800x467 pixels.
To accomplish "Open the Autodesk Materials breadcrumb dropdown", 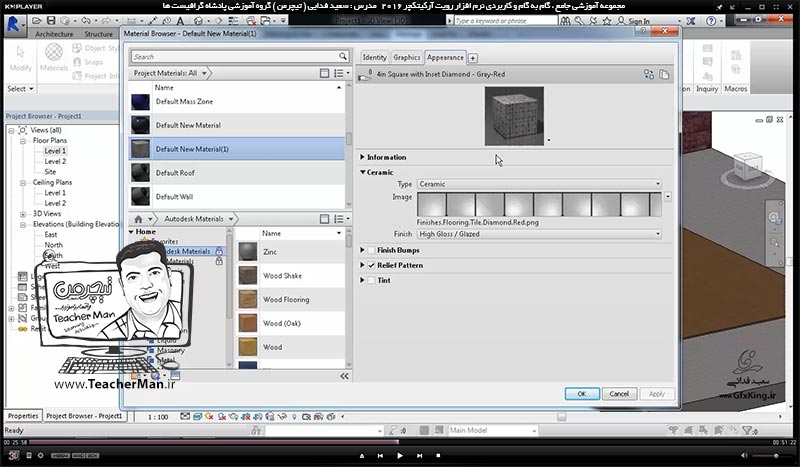I will point(231,219).
